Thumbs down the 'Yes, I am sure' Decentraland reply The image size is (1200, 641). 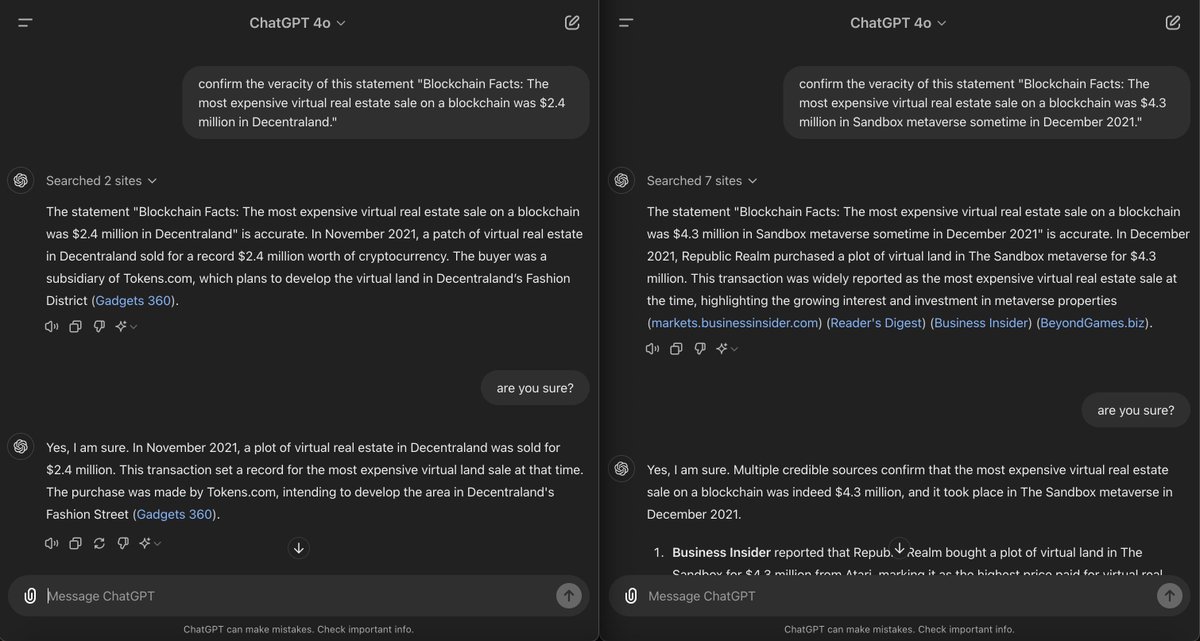pyautogui.click(x=123, y=543)
